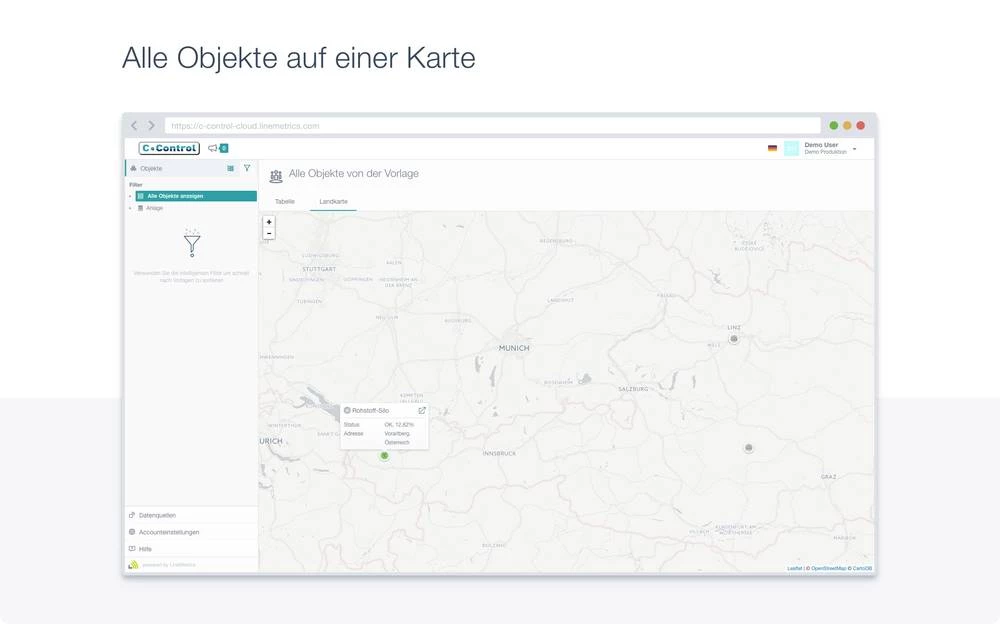Click the megaphone announcements icon
The width and height of the screenshot is (1000, 624).
213,148
